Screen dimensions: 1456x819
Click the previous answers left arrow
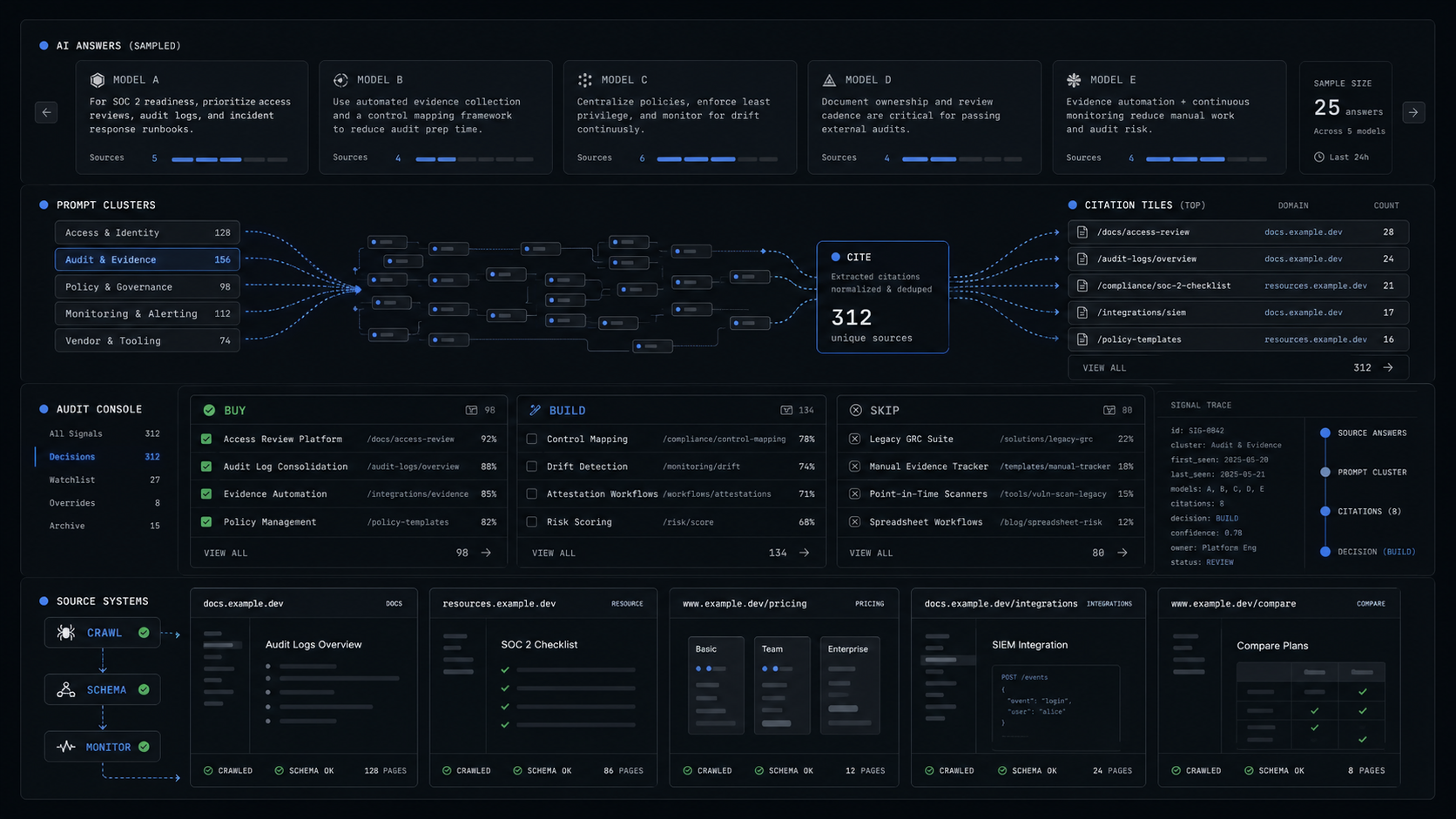click(x=46, y=112)
